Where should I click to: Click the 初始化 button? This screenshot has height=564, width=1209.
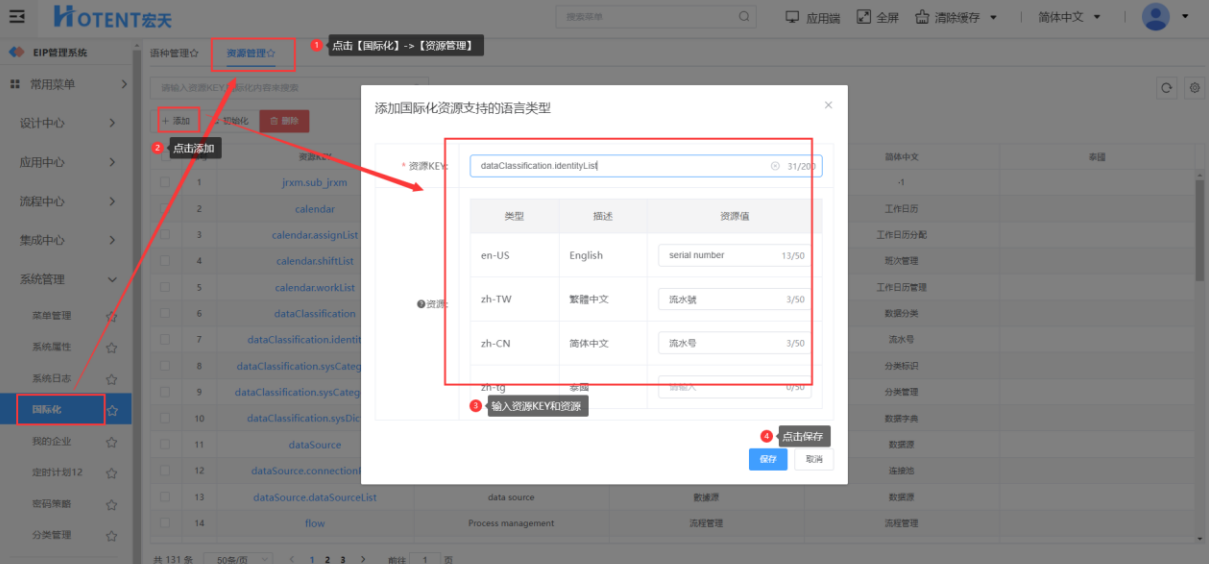click(229, 121)
